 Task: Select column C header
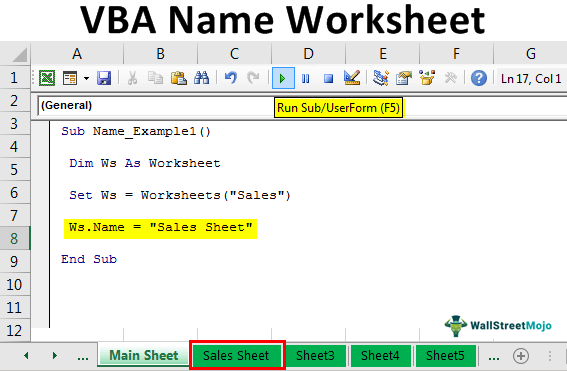[x=234, y=54]
